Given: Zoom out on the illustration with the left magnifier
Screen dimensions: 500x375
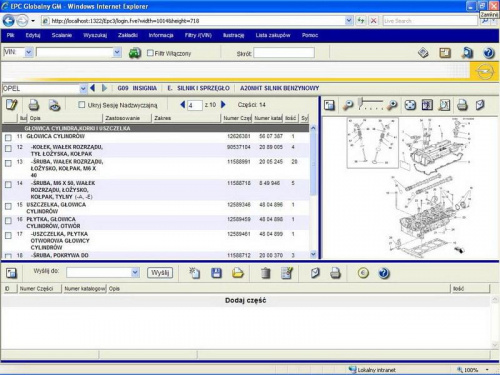Looking at the screenshot, I should point(348,105).
